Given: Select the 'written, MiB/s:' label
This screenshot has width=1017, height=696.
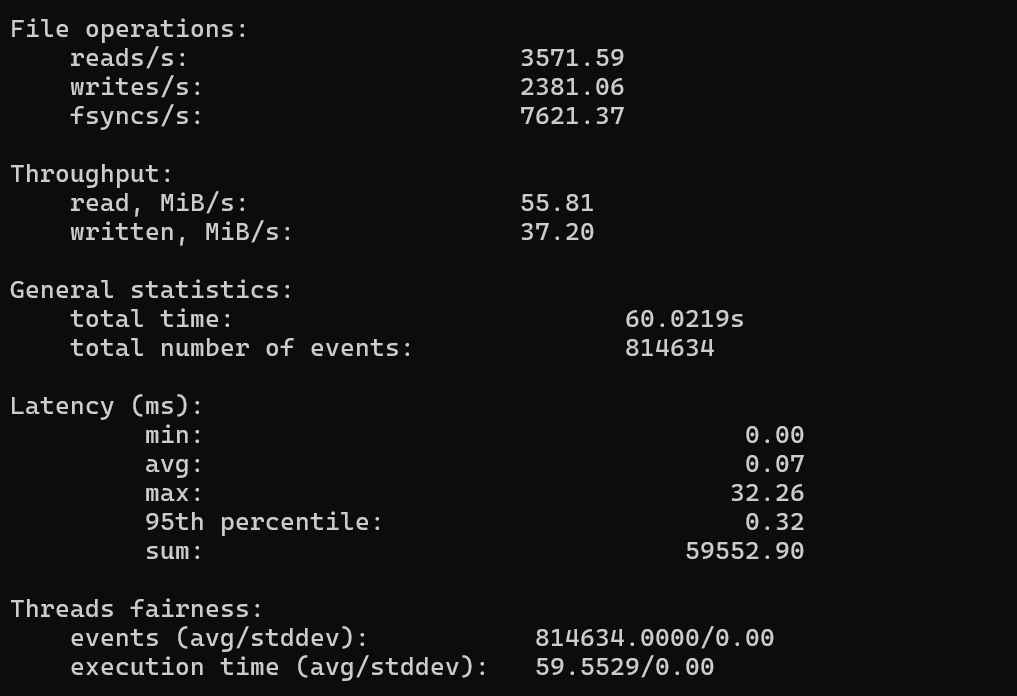Looking at the screenshot, I should pyautogui.click(x=182, y=232).
